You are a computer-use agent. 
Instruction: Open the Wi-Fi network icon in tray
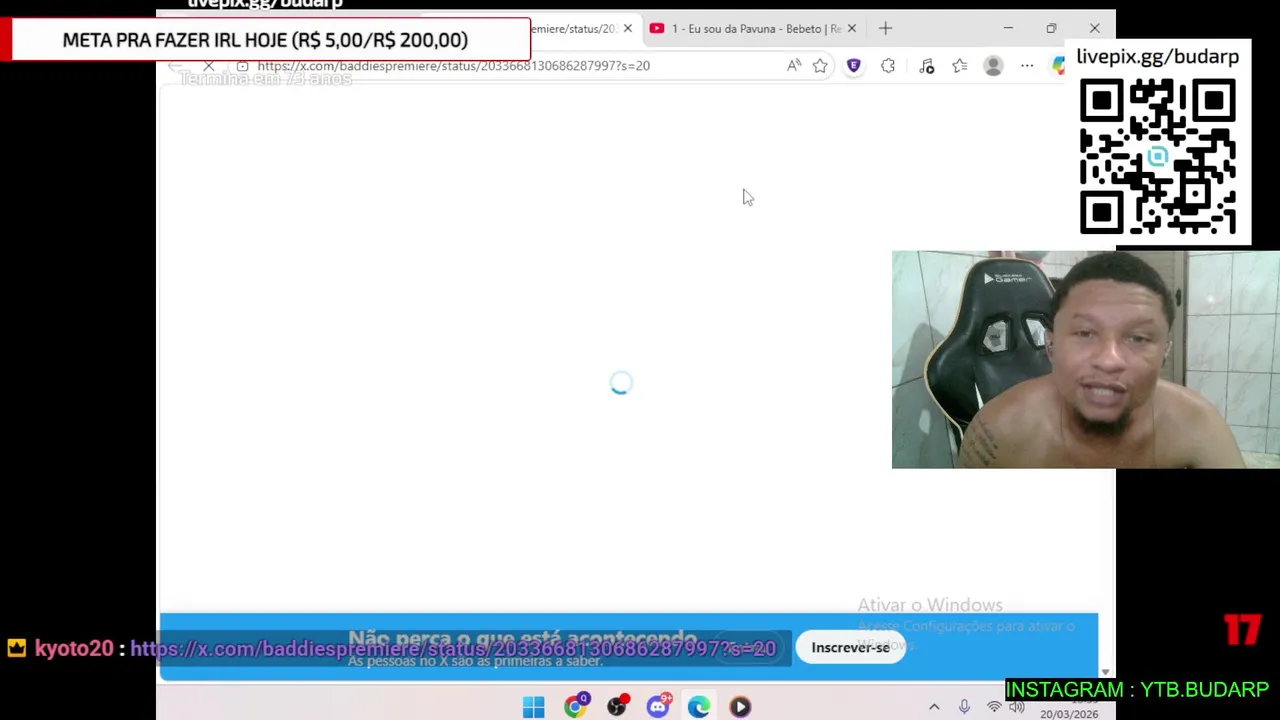pos(994,707)
